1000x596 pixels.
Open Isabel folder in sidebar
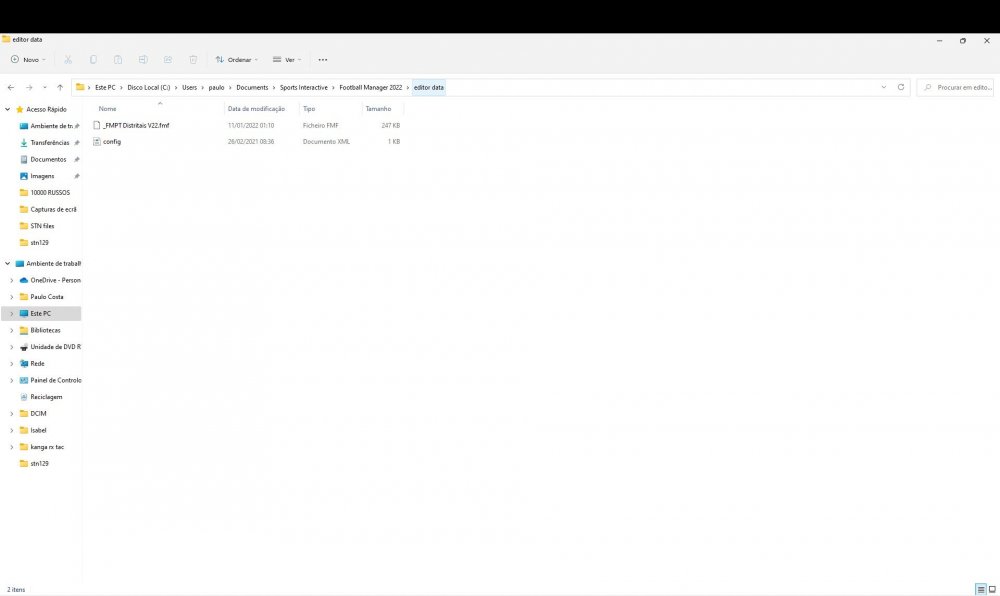38,430
